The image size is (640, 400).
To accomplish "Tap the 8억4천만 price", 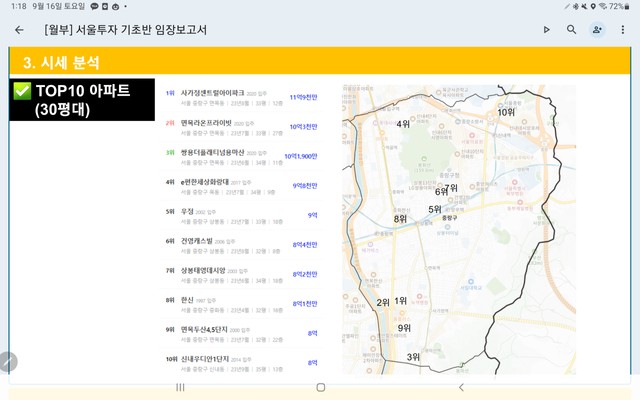I will click(x=305, y=245).
